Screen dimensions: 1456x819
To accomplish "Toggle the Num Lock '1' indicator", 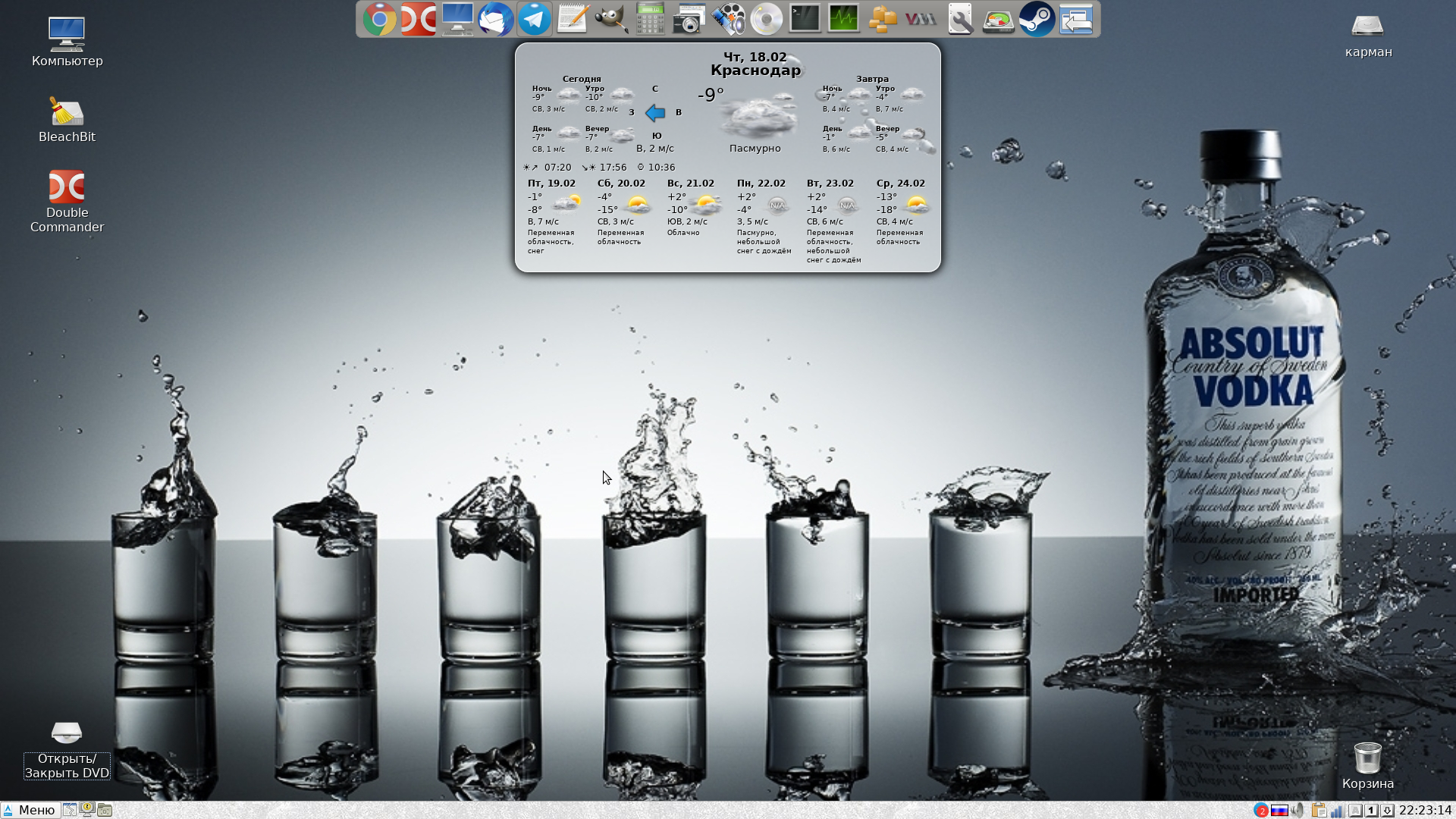I will pos(1371,811).
